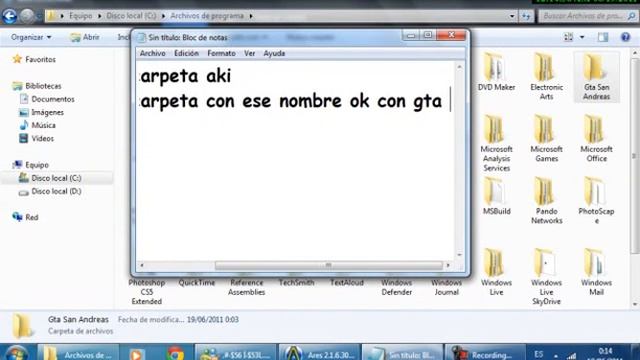Open the Archivo menu in Bloc de notas
Image resolution: width=640 pixels, height=360 pixels.
[153, 53]
